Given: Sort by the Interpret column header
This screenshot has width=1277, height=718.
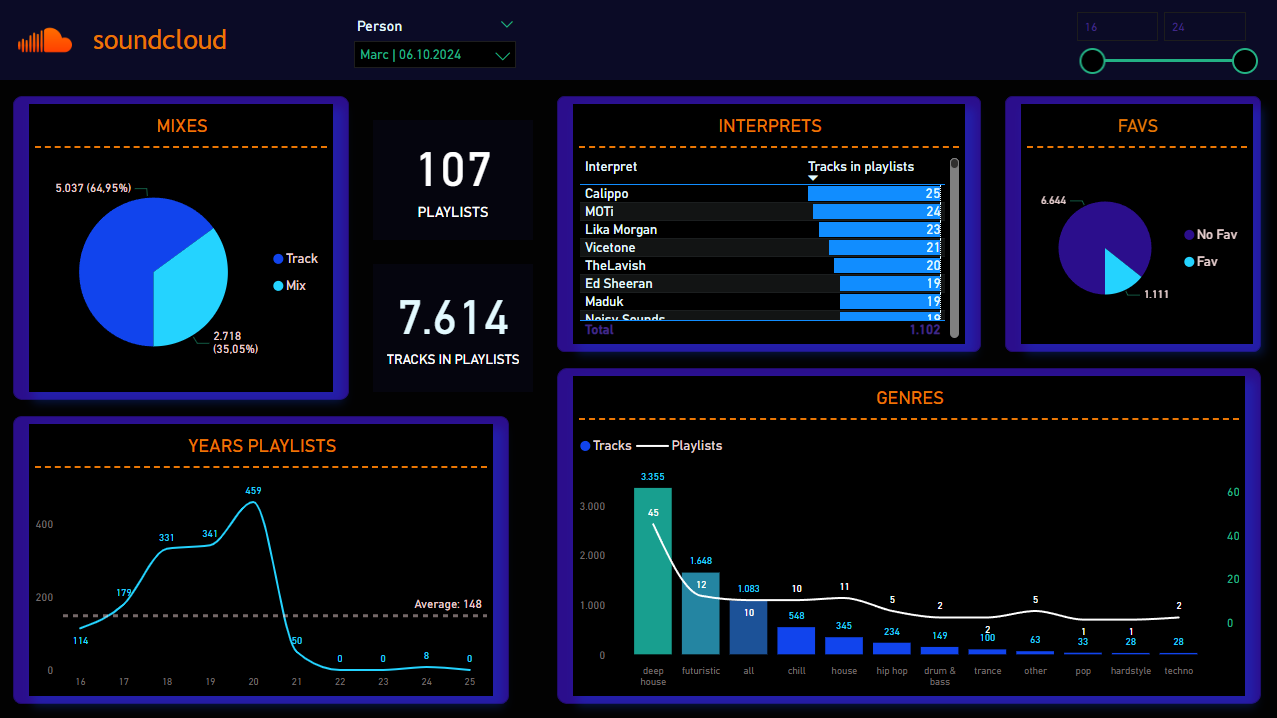Looking at the screenshot, I should [611, 167].
